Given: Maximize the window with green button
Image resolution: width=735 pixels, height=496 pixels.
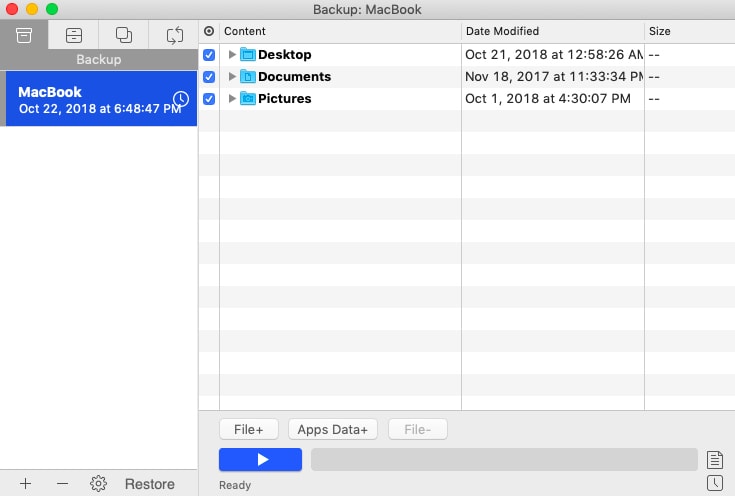Looking at the screenshot, I should tap(52, 9).
